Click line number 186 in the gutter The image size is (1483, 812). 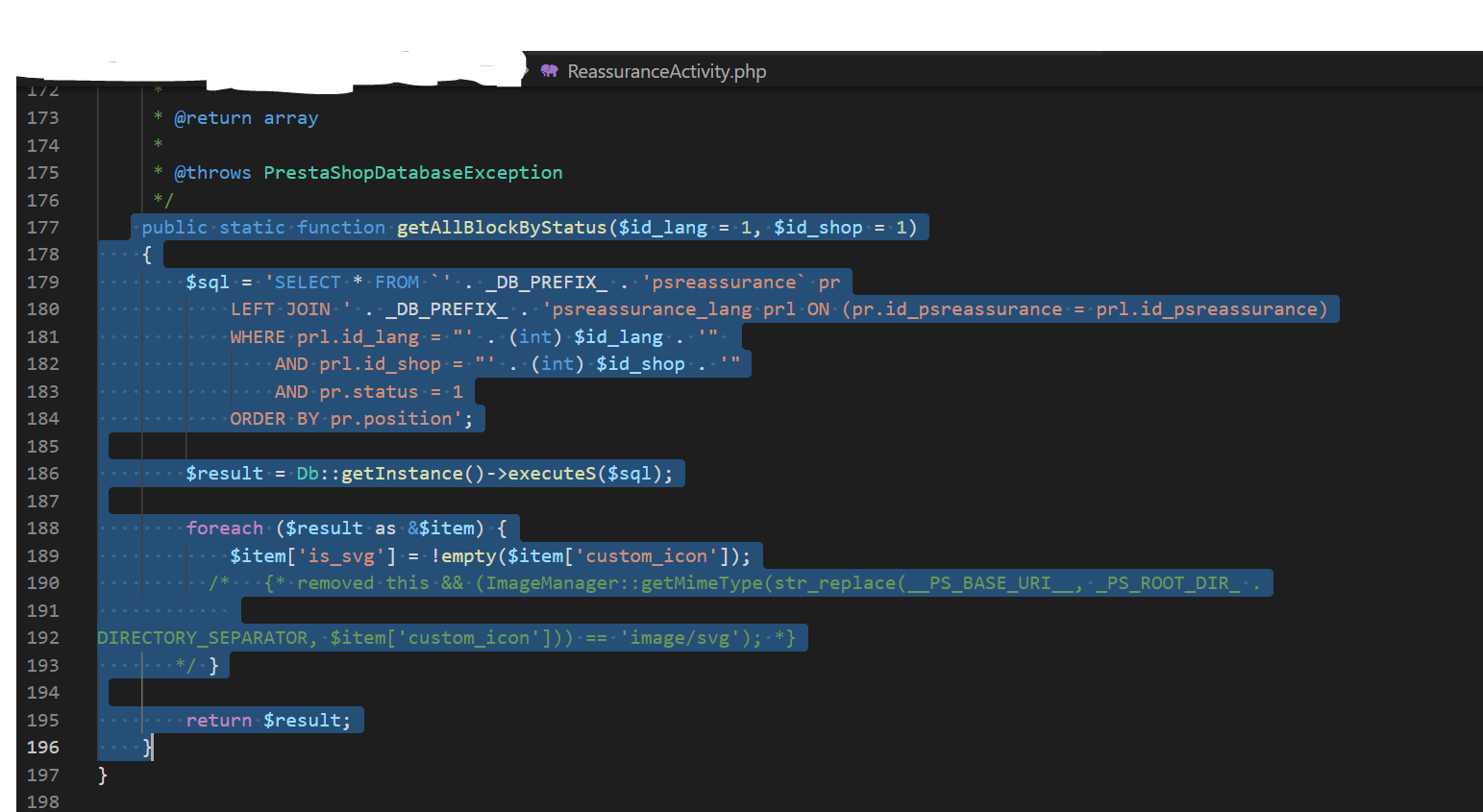(42, 473)
